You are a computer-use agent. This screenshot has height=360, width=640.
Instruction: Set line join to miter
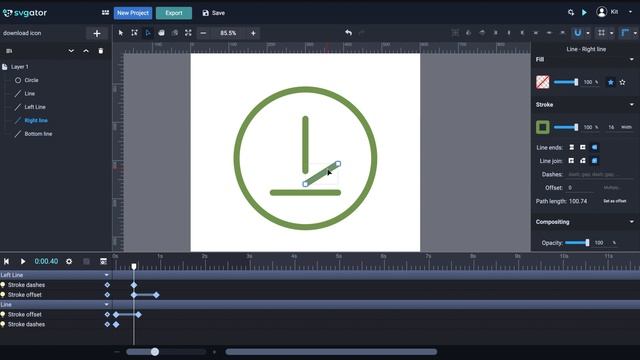coord(571,161)
